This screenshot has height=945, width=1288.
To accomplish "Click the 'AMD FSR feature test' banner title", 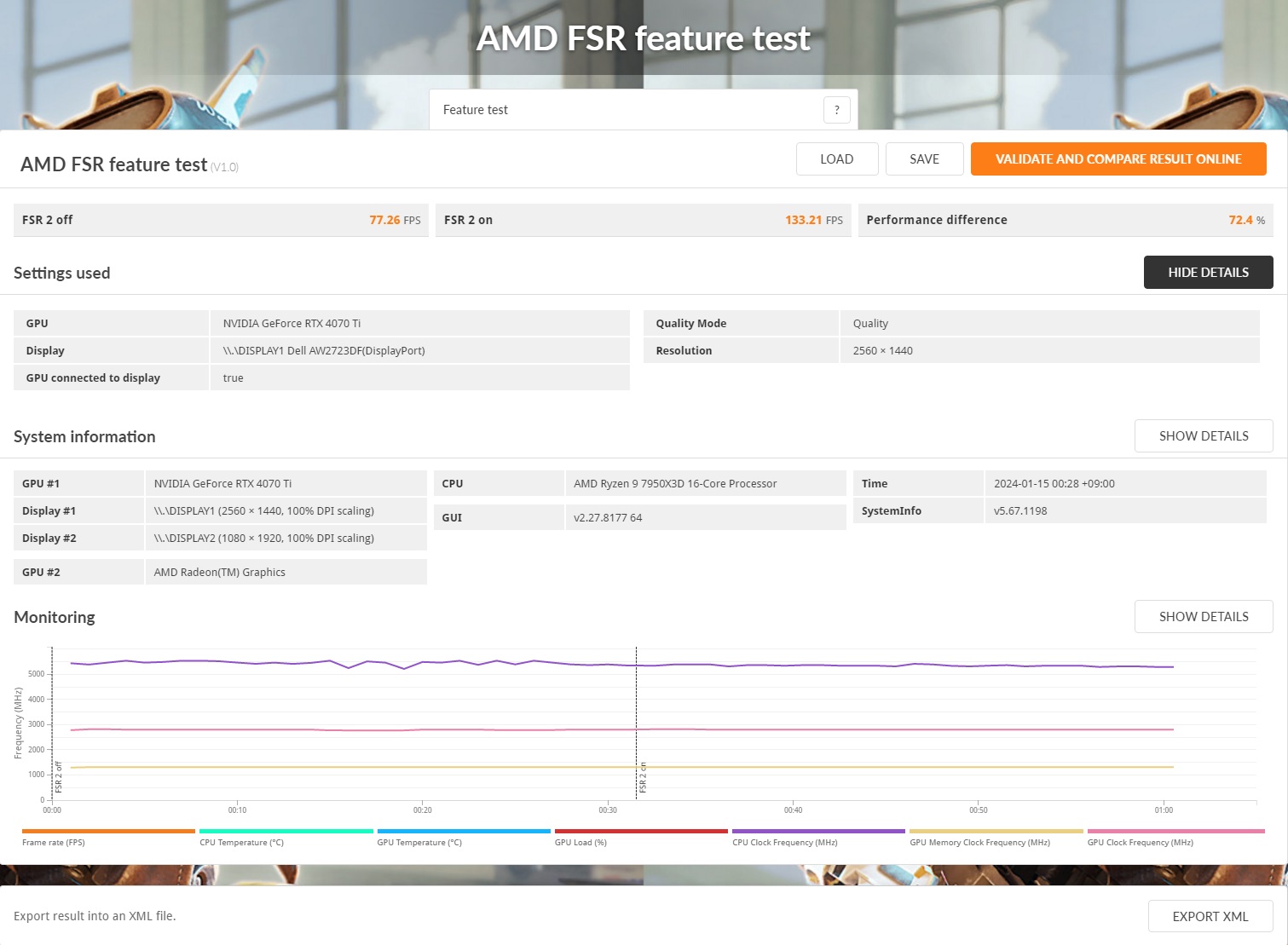I will (x=644, y=38).
